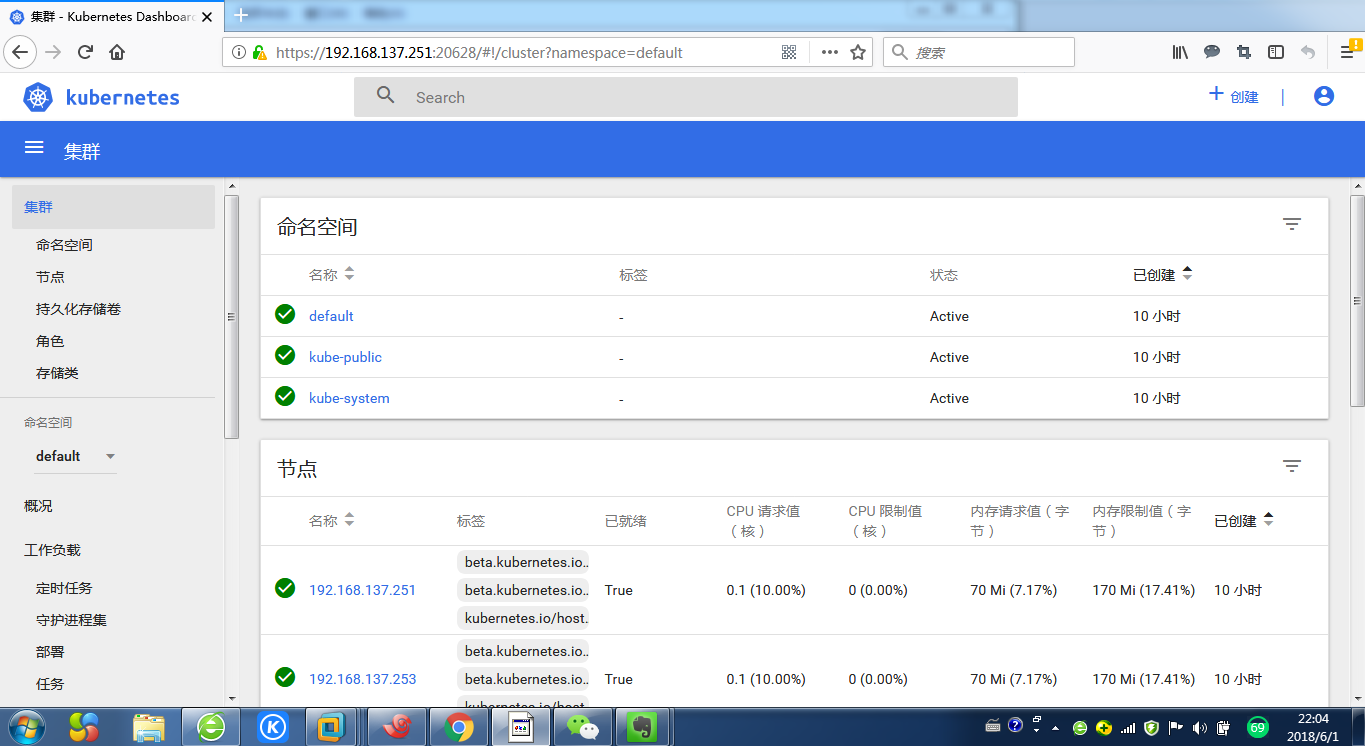
Task: Click the Kubernetes helm logo icon
Action: pyautogui.click(x=38, y=97)
